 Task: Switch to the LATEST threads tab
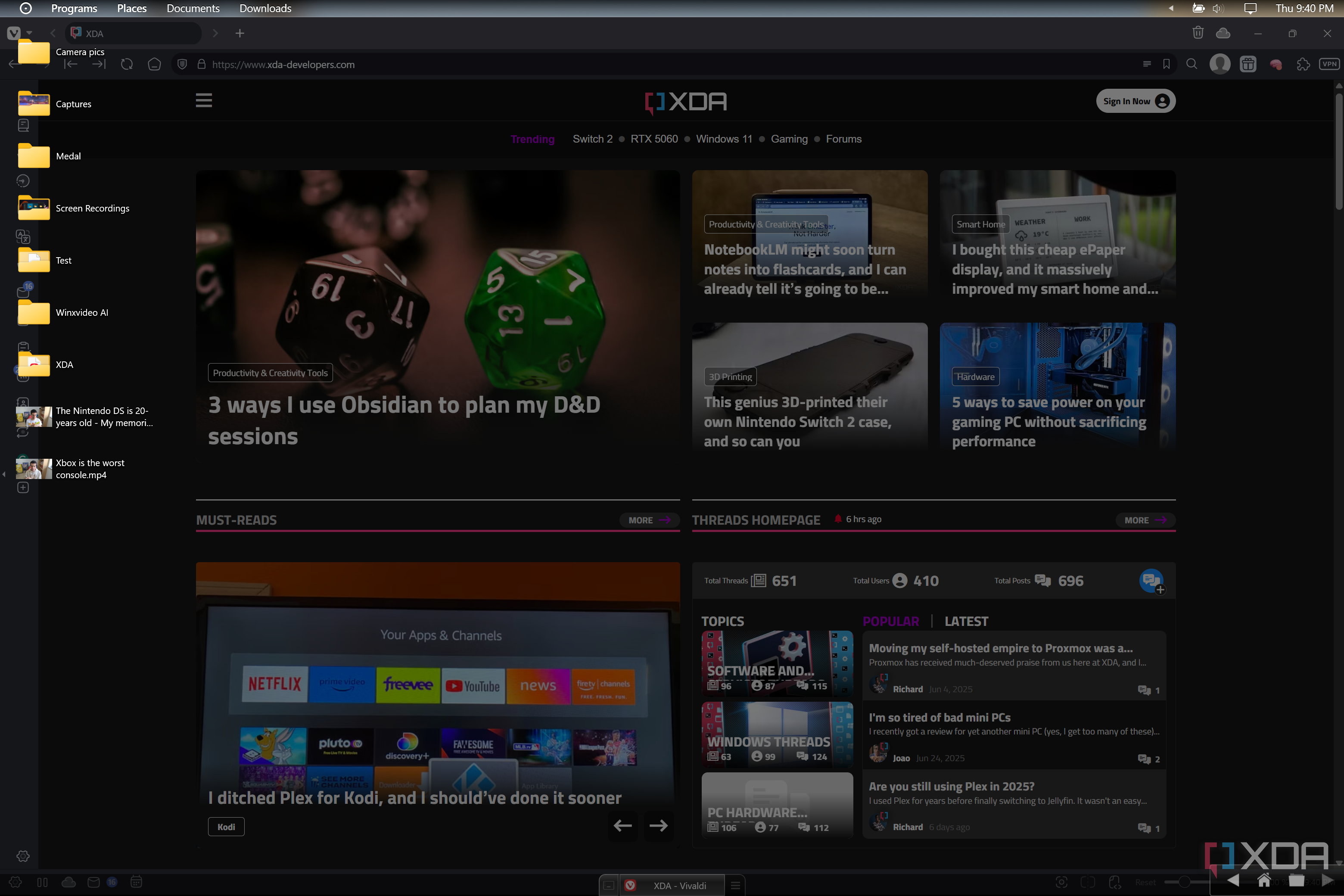pos(966,621)
